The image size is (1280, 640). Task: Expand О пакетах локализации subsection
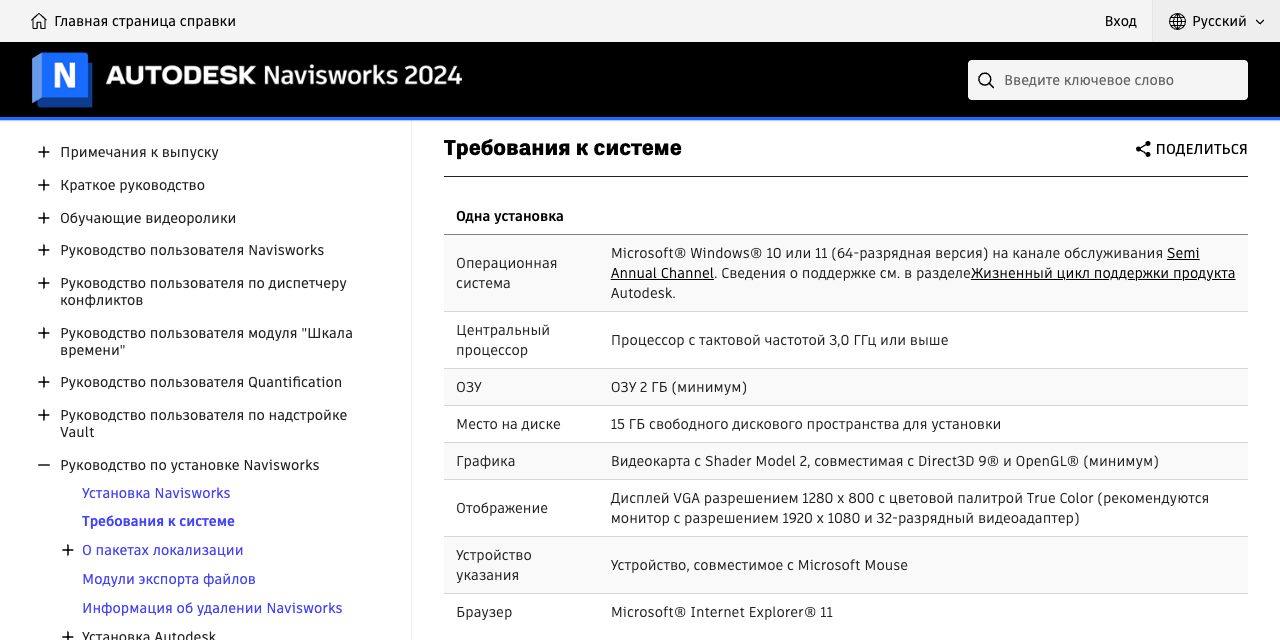(68, 550)
